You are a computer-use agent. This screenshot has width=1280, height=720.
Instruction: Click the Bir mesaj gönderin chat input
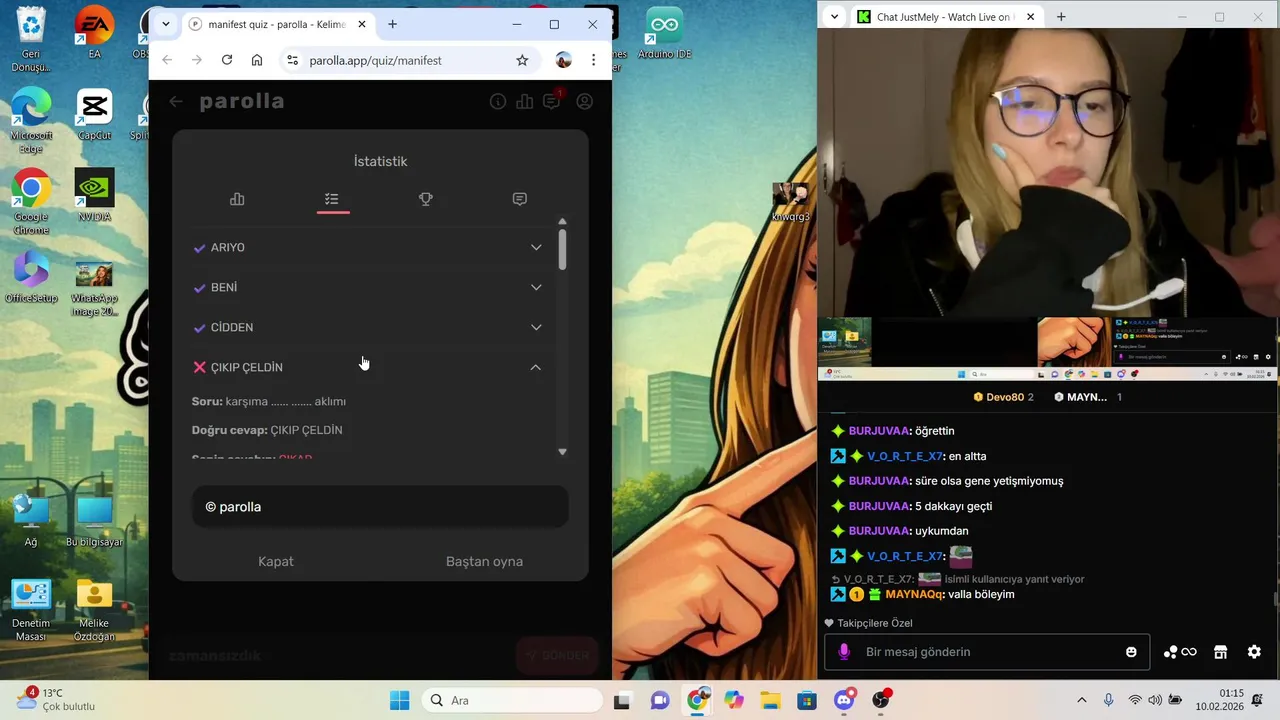987,652
